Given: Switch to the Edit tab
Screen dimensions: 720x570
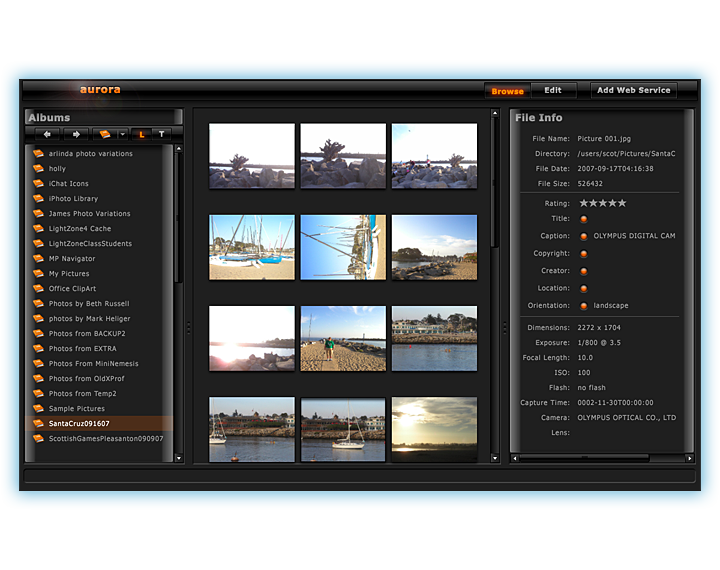Looking at the screenshot, I should [553, 91].
